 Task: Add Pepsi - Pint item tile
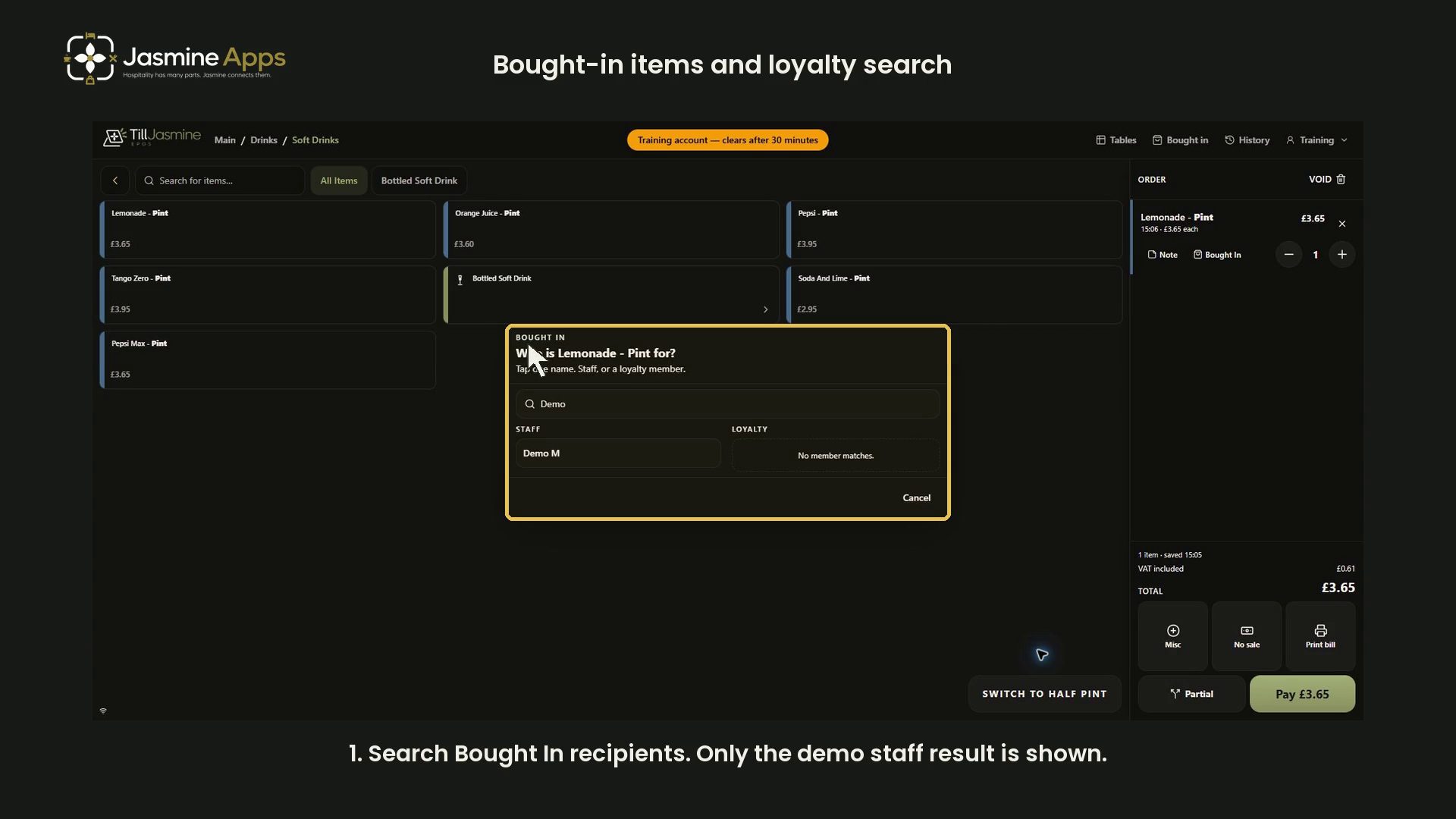(x=955, y=230)
